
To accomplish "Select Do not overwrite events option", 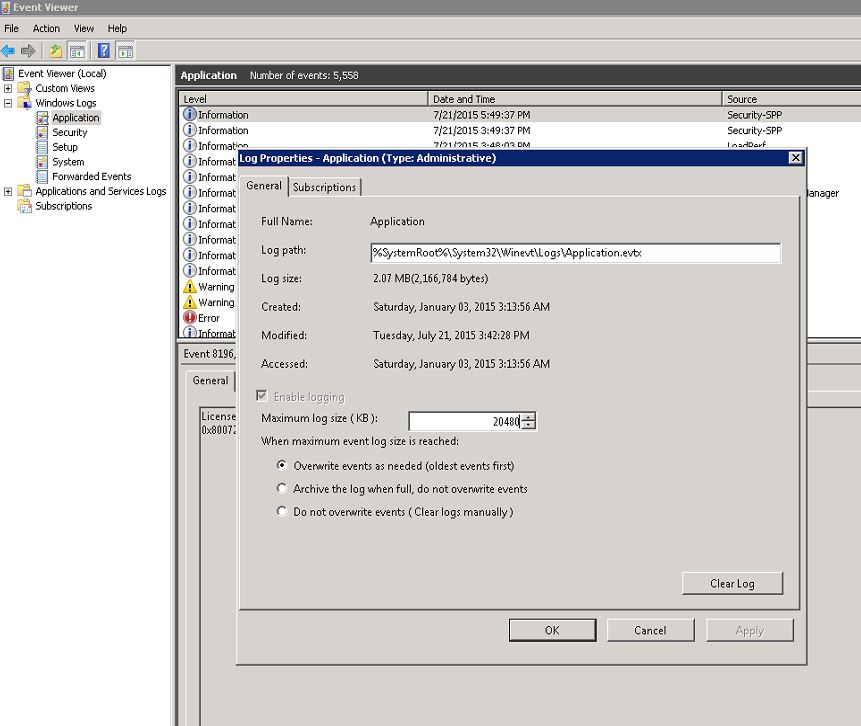I will click(x=282, y=511).
